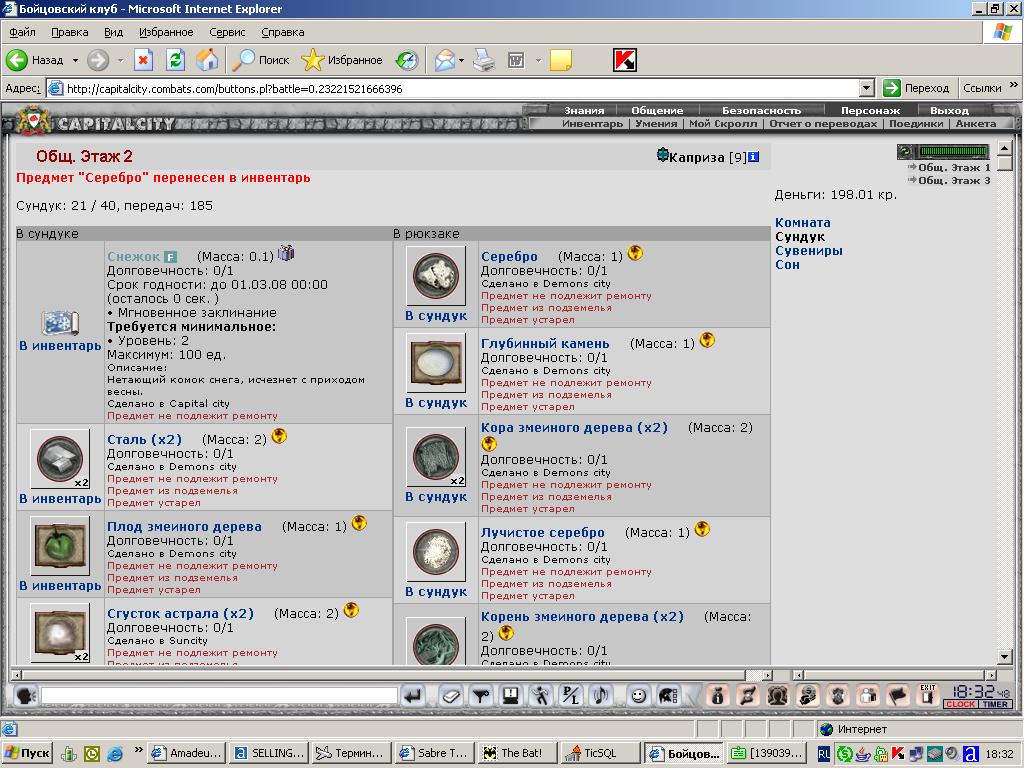Open the Избранное menu
This screenshot has height=768, width=1024.
(x=166, y=32)
